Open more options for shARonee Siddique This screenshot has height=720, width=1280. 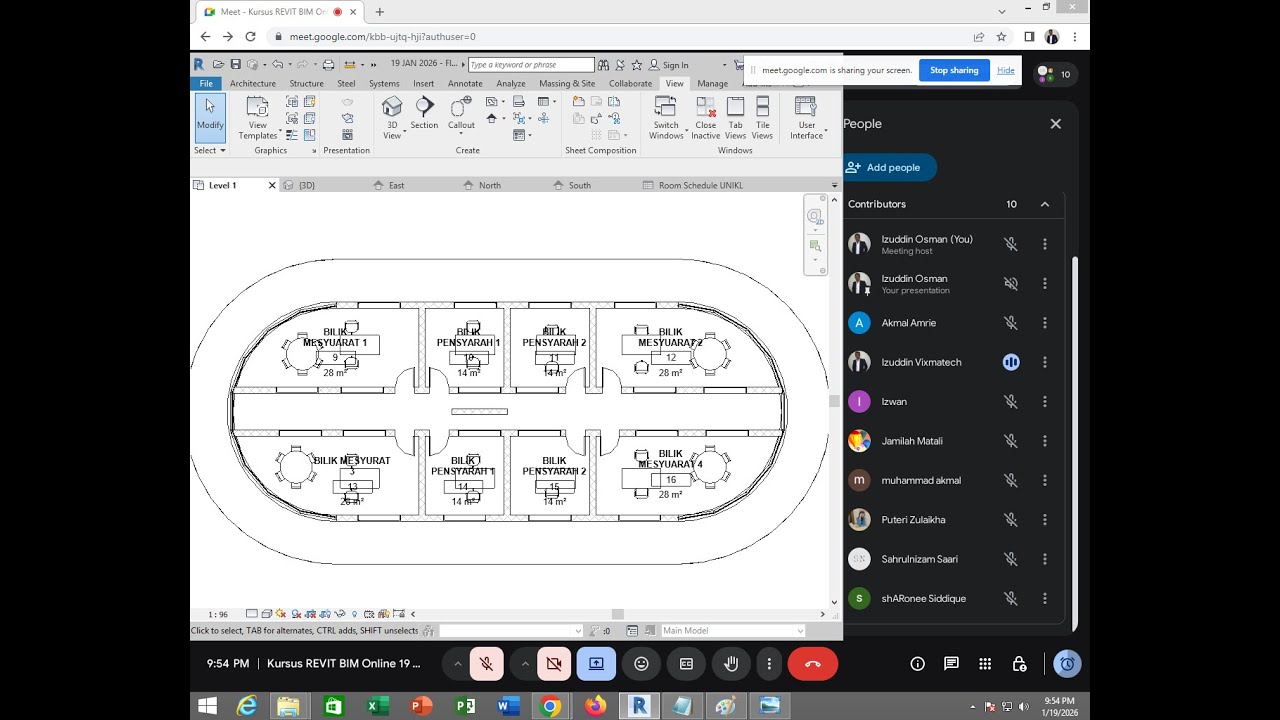point(1045,599)
